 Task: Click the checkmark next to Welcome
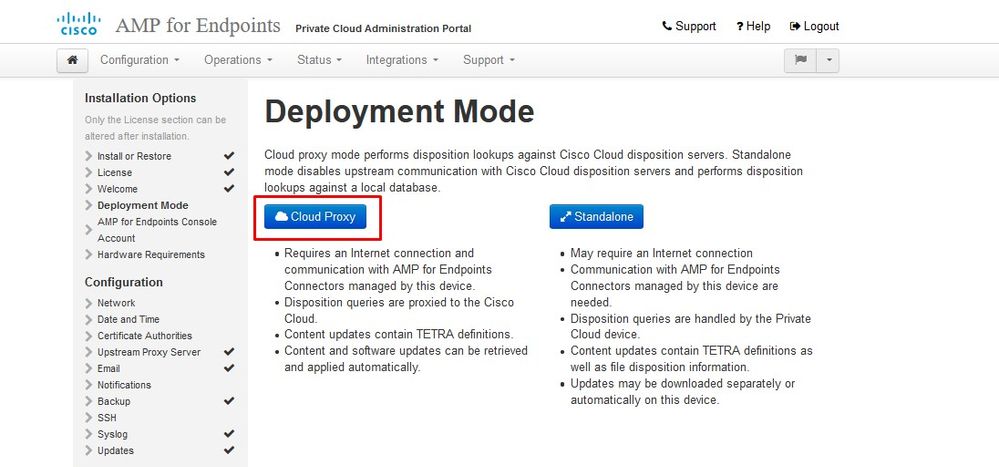coord(229,189)
